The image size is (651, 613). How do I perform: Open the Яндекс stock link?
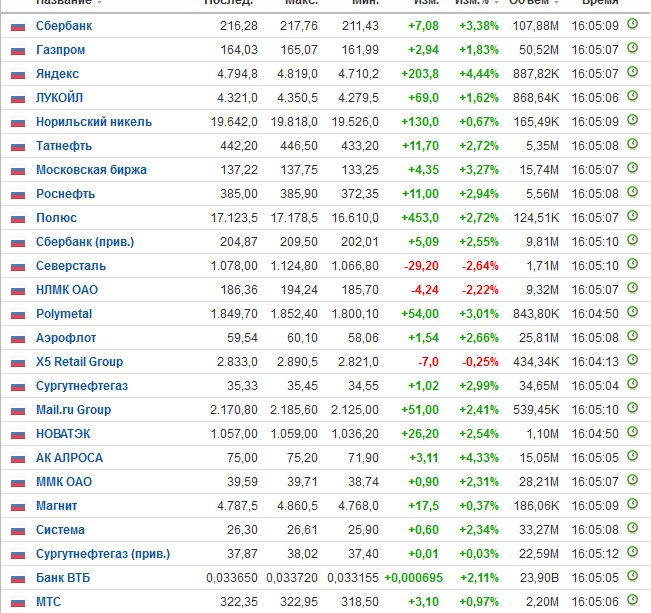[57, 74]
